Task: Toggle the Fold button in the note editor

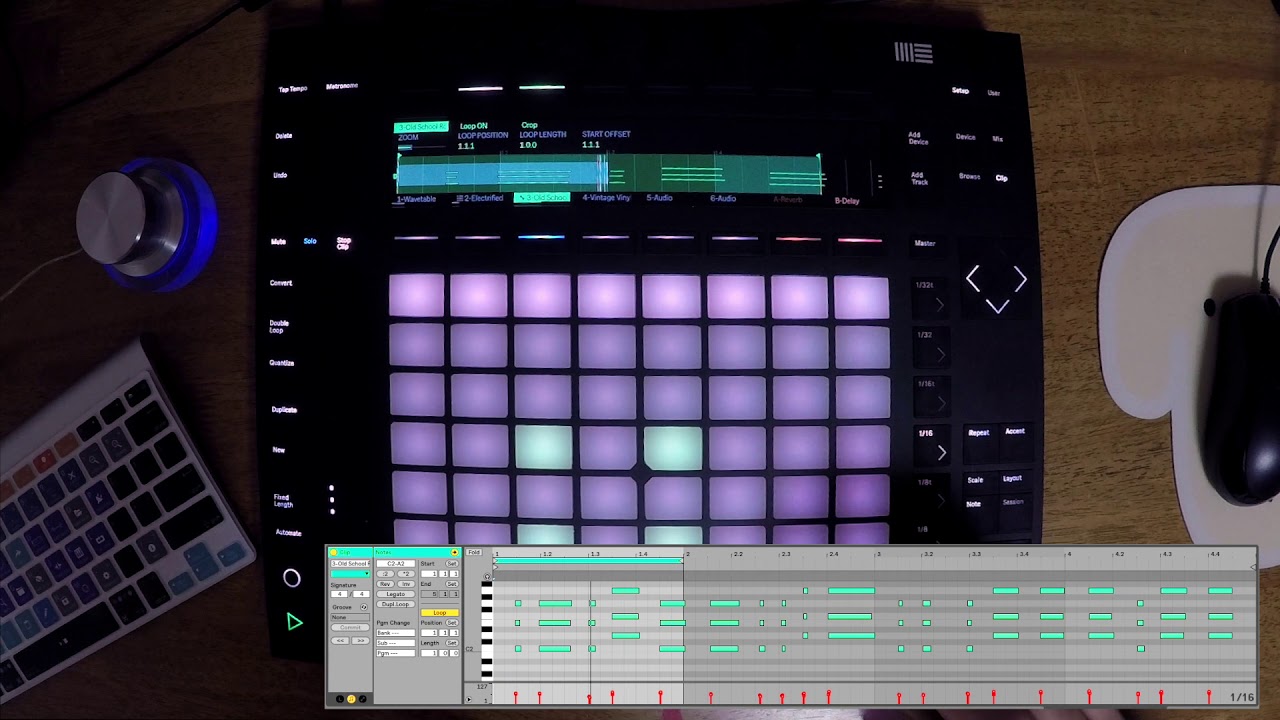Action: click(474, 552)
